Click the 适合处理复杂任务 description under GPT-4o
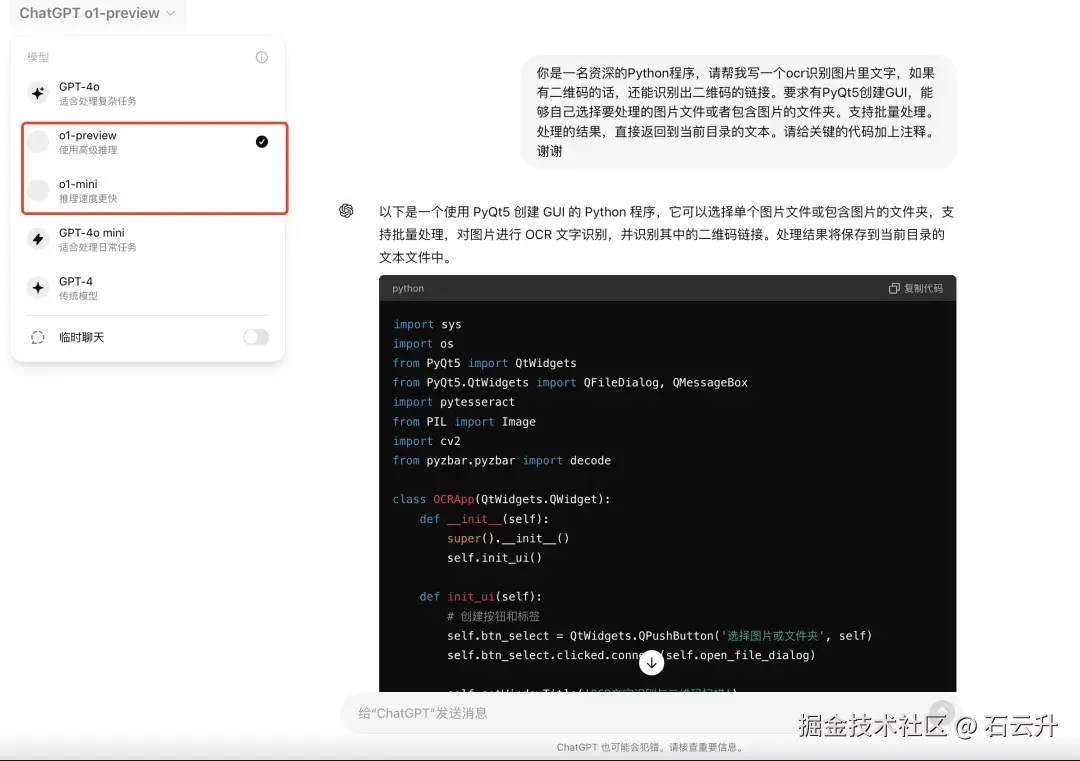Screen dimensions: 1080x761 pyautogui.click(x=97, y=101)
